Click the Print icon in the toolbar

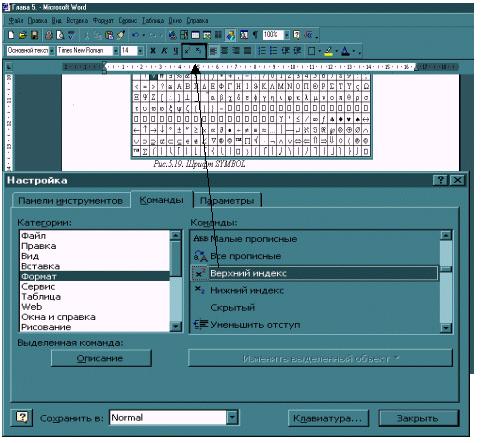[x=49, y=35]
